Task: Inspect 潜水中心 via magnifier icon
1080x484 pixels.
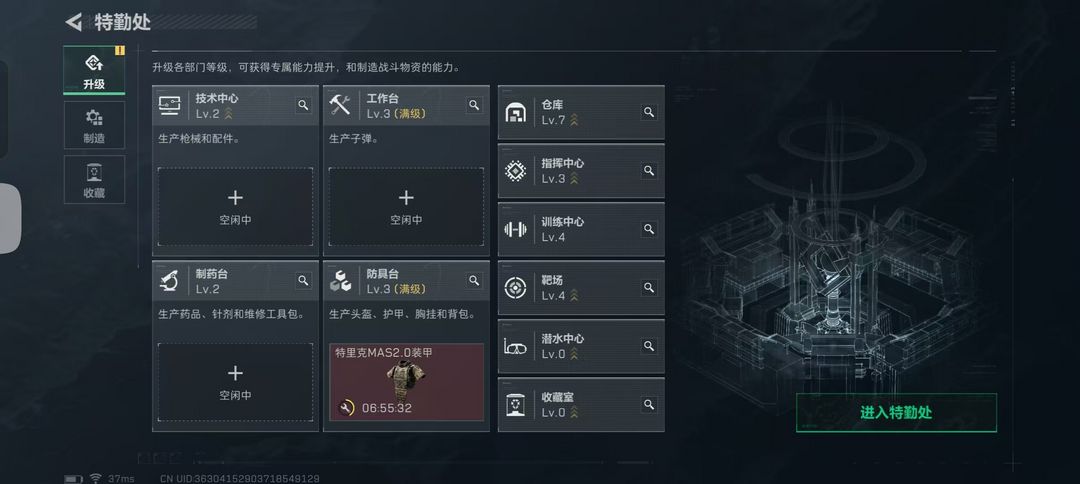Action: [x=649, y=346]
